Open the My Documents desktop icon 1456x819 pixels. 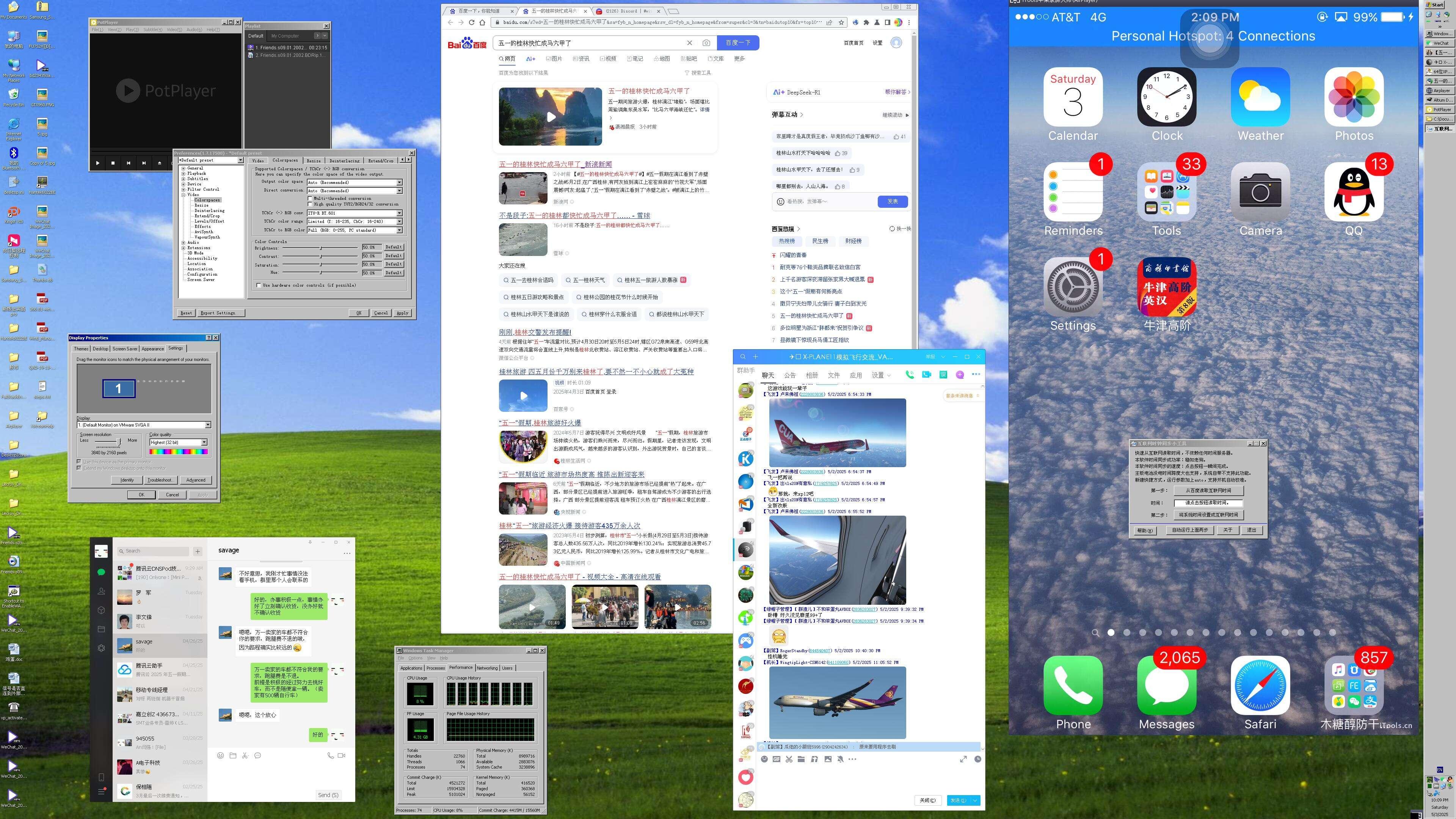[13, 9]
